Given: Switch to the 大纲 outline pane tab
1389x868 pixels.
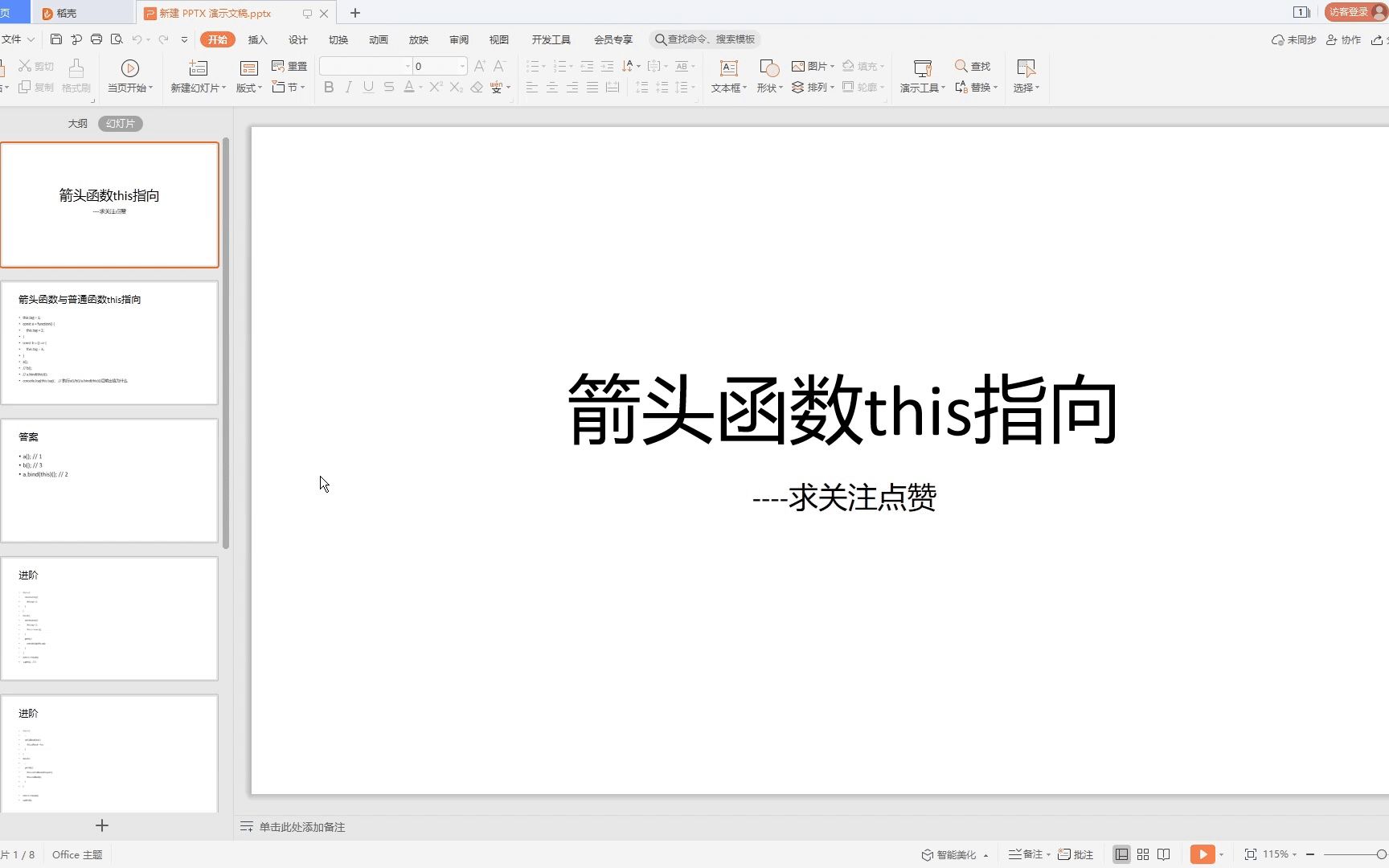Looking at the screenshot, I should [x=78, y=124].
